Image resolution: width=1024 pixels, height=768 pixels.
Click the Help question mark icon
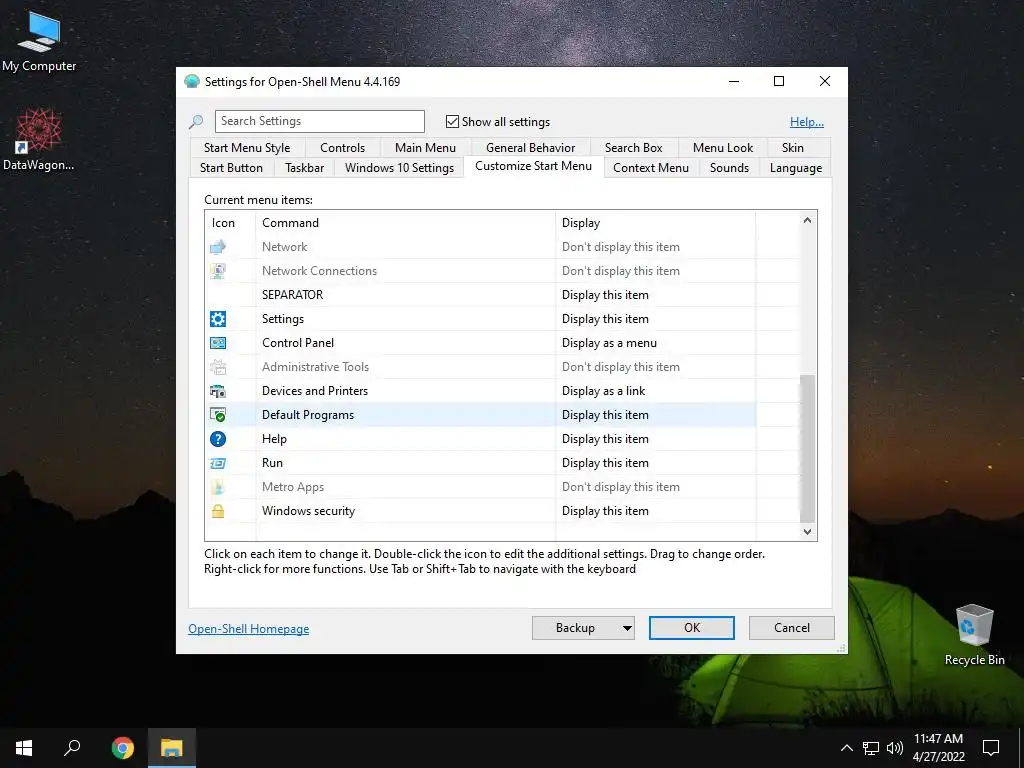click(x=217, y=439)
